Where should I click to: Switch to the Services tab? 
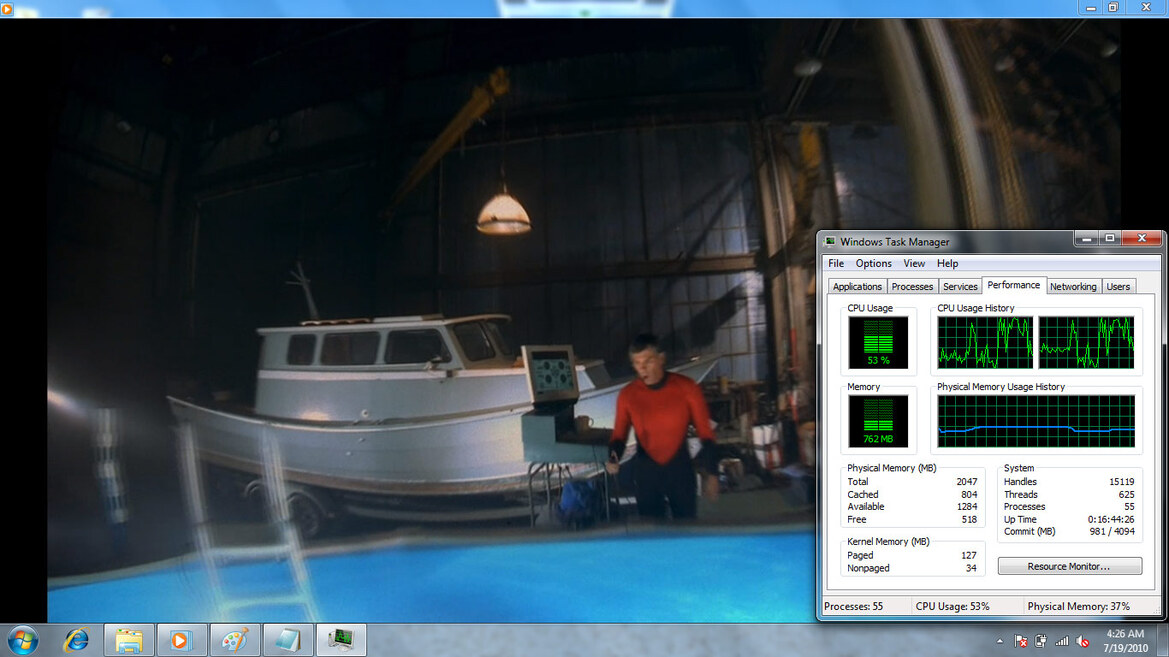pyautogui.click(x=960, y=286)
